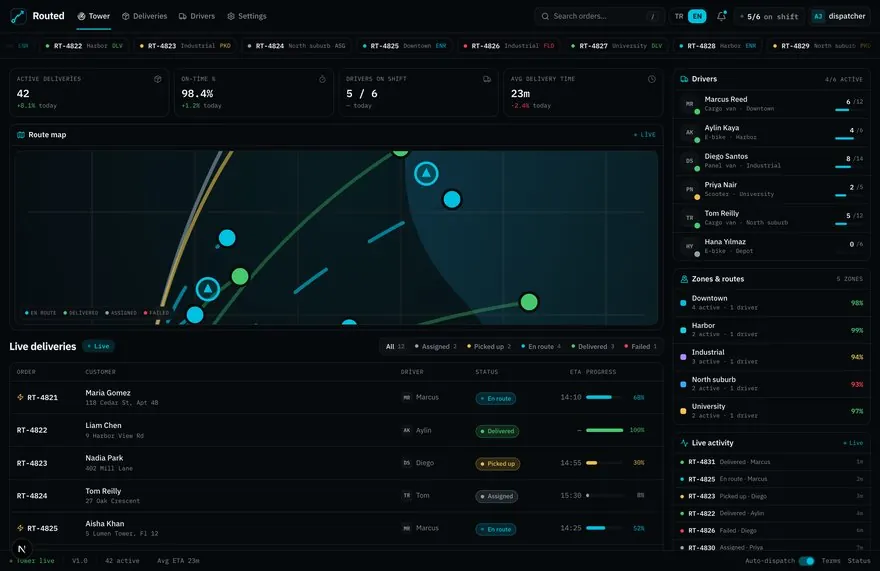Click the priority bolt icon on RT-4825
Viewport: 880px width, 571px height.
[x=20, y=528]
